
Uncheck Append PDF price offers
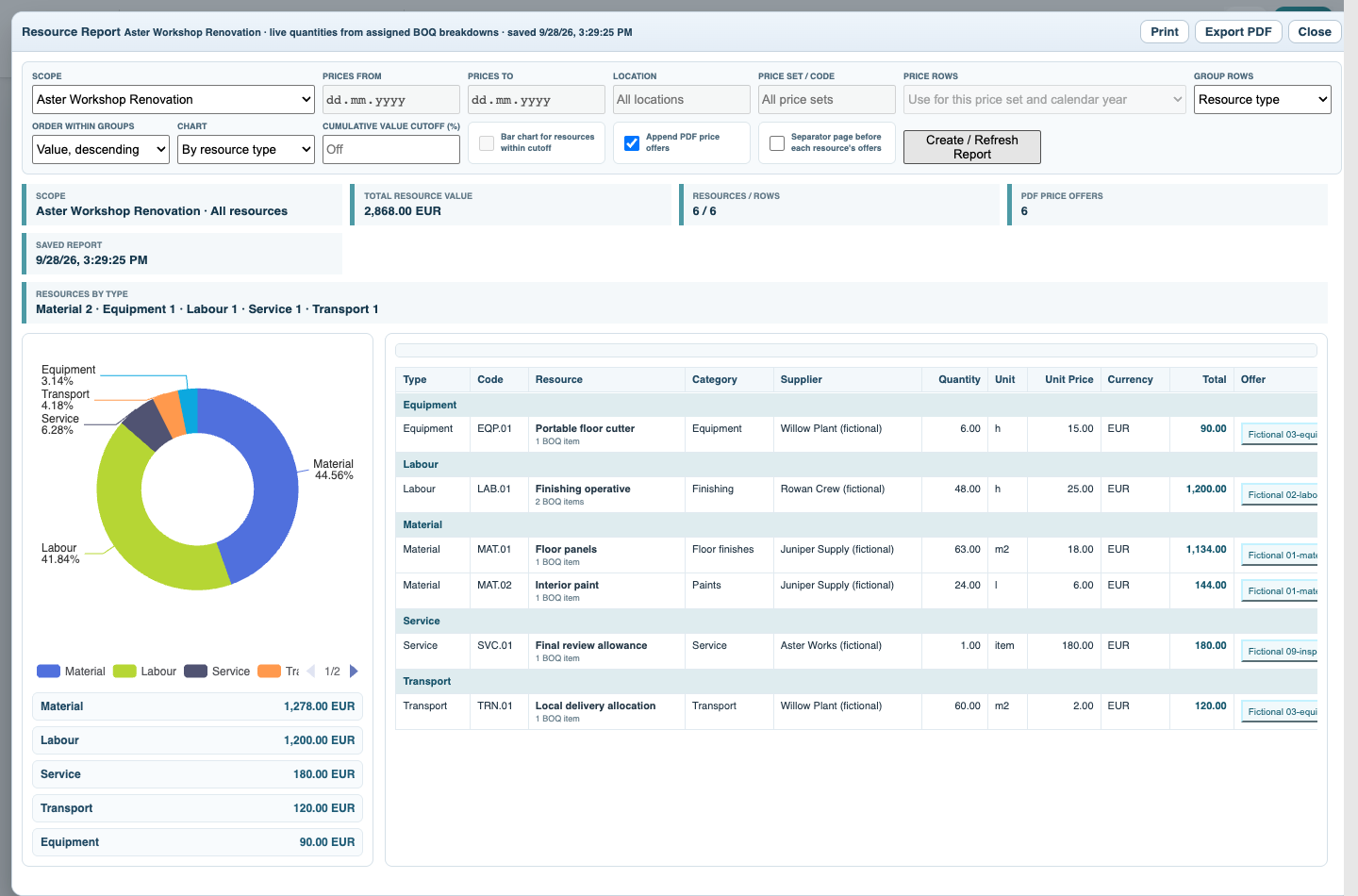click(632, 143)
